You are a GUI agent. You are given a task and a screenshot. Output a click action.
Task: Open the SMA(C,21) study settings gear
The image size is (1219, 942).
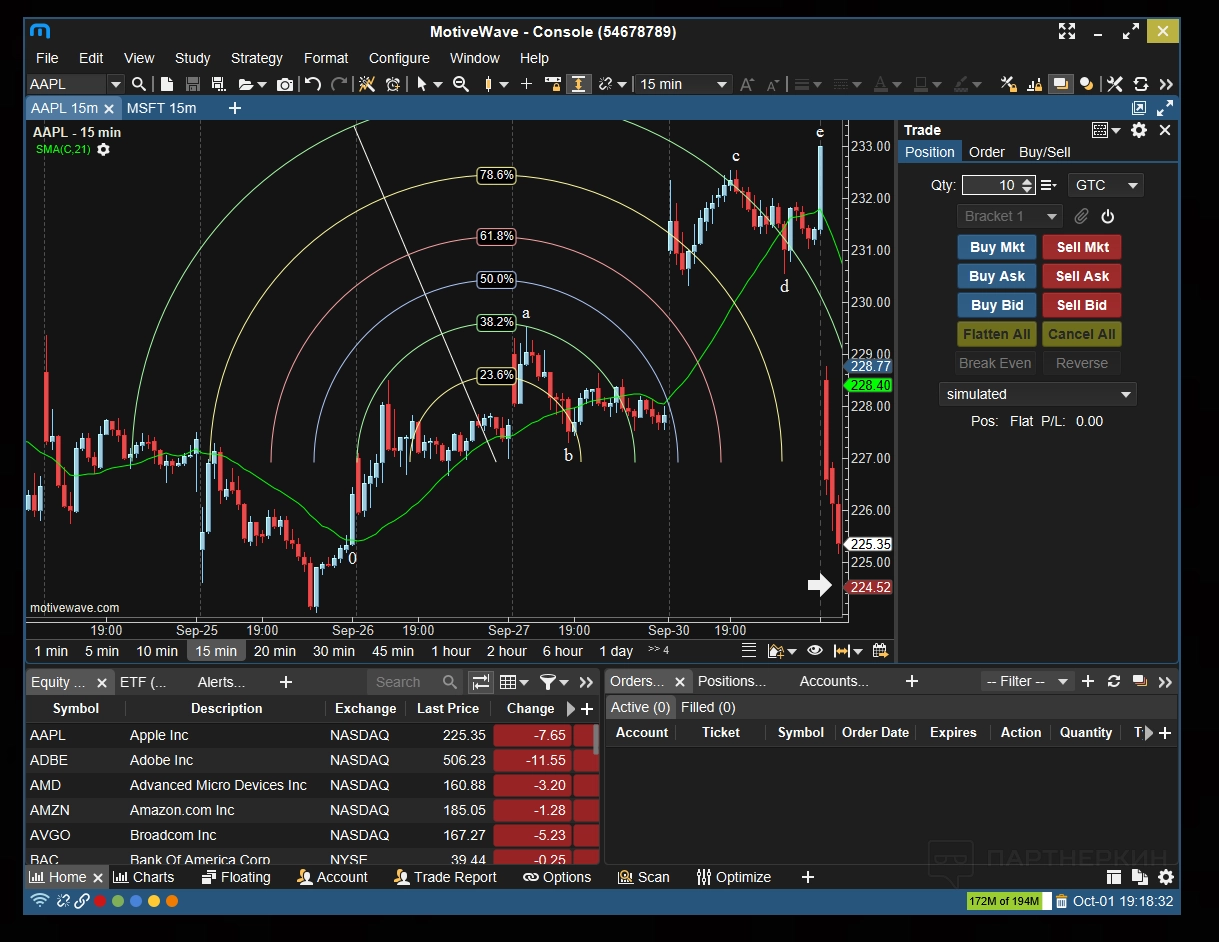(103, 149)
